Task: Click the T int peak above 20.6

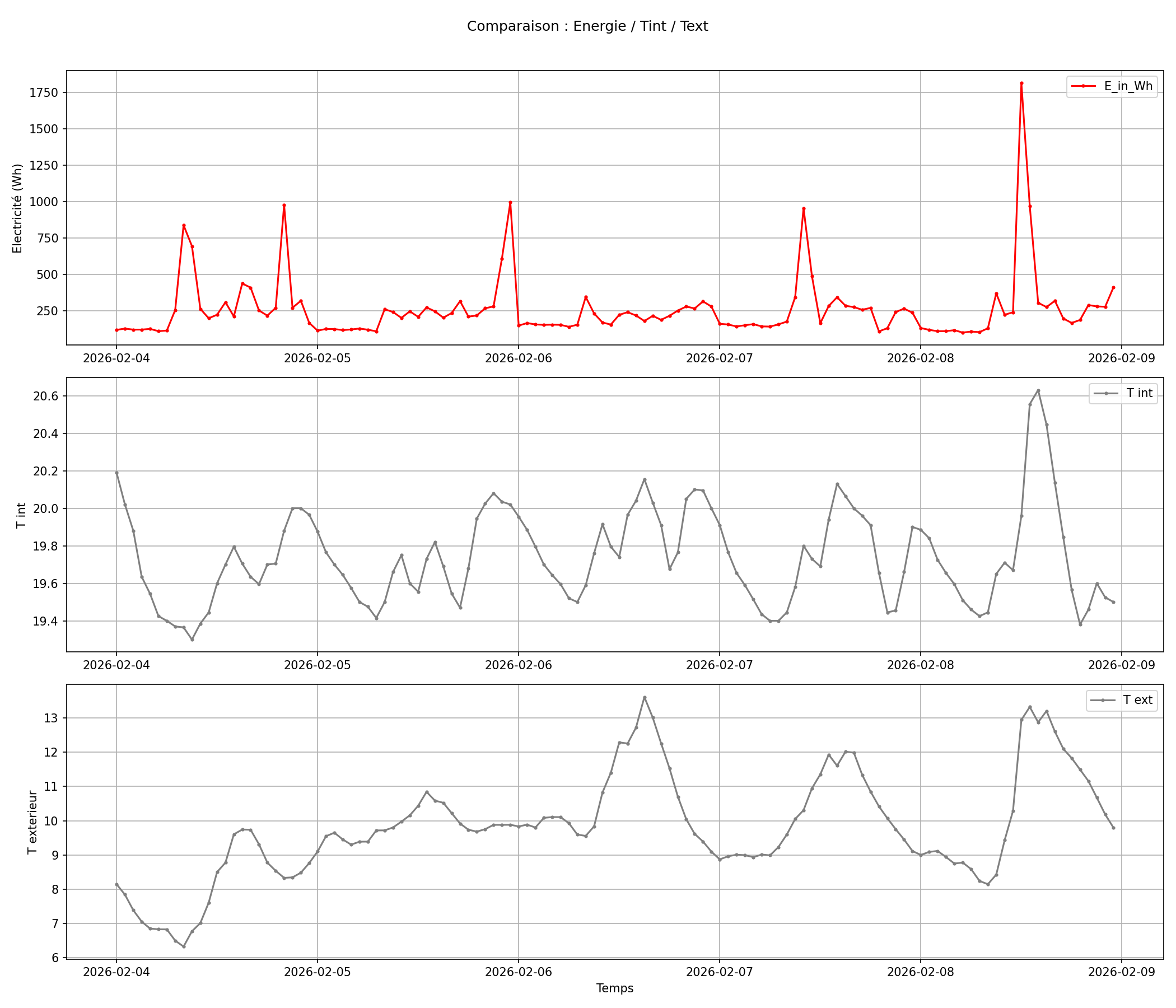Action: coord(1038,390)
